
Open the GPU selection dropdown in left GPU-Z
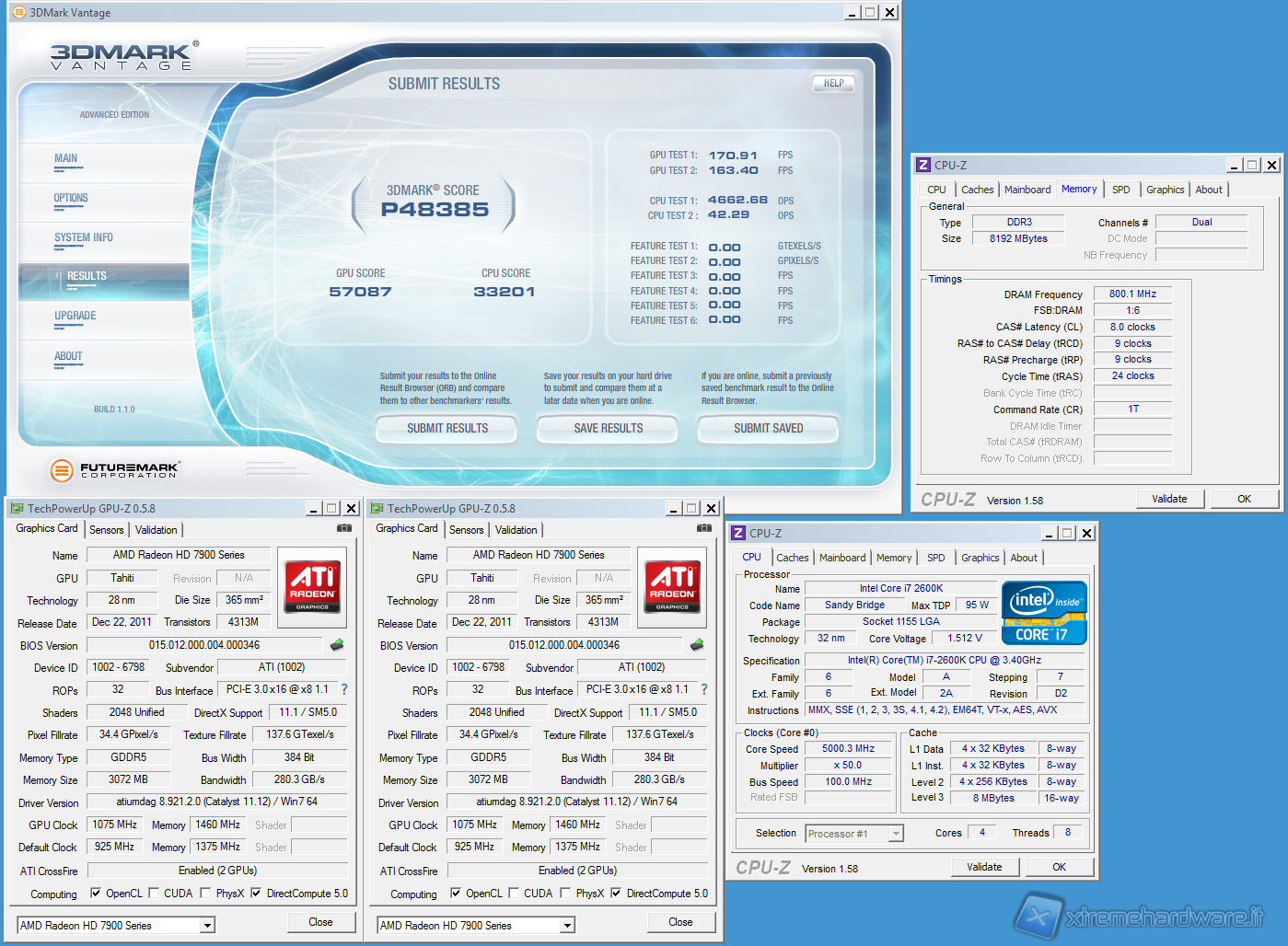point(207,926)
